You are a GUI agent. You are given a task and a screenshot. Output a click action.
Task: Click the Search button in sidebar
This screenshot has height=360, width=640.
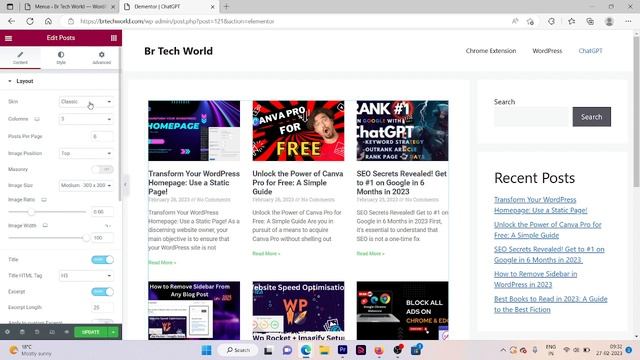[x=591, y=117]
